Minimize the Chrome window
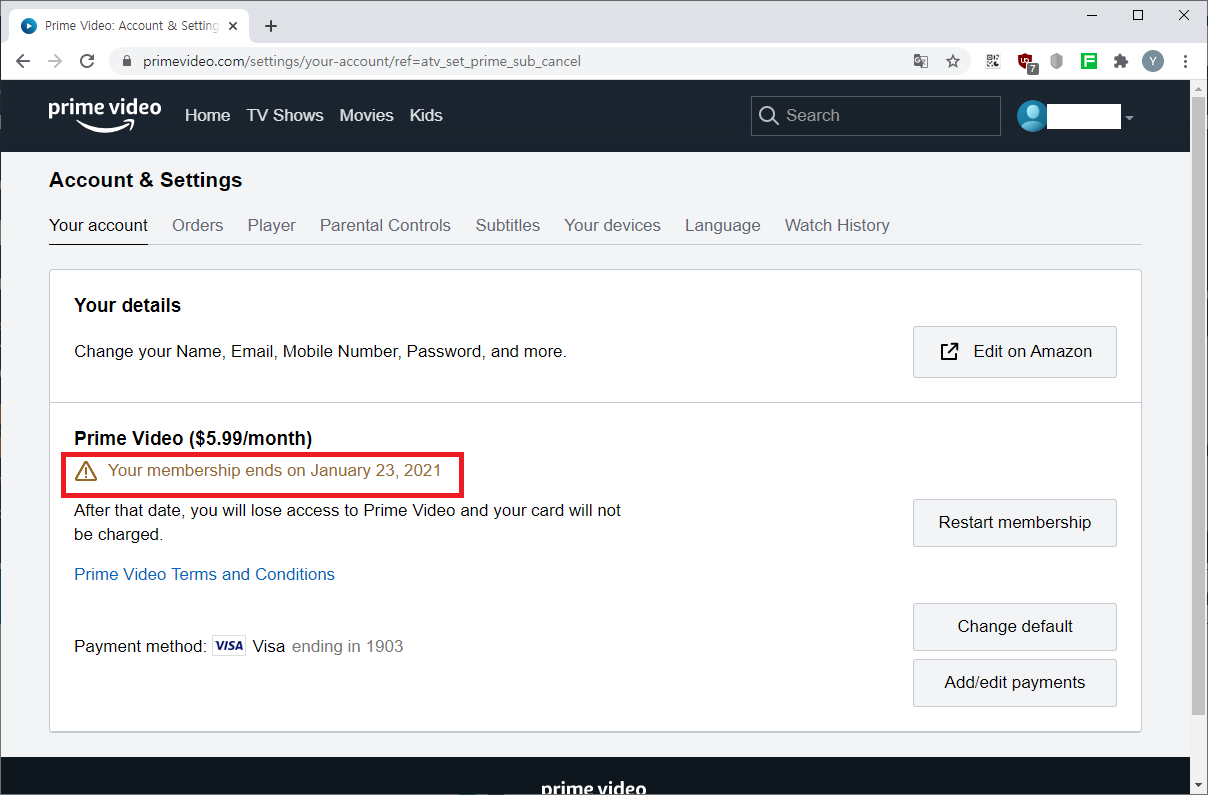Screen dimensions: 1208x795 tap(1092, 15)
